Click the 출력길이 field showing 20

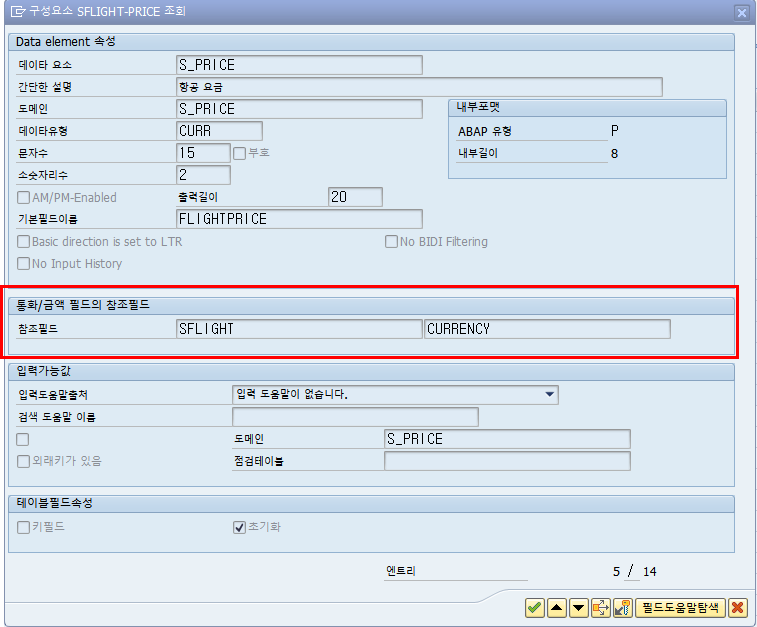(355, 197)
